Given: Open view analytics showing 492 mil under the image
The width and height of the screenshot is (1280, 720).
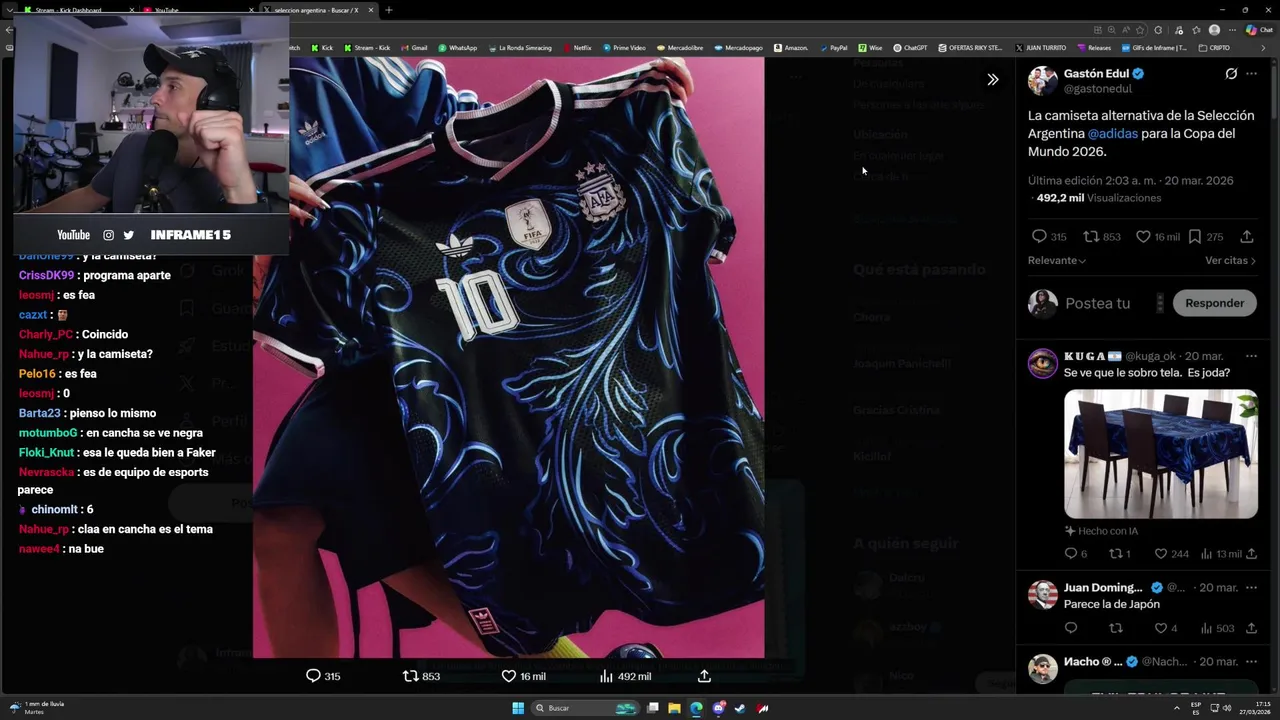Looking at the screenshot, I should 625,676.
